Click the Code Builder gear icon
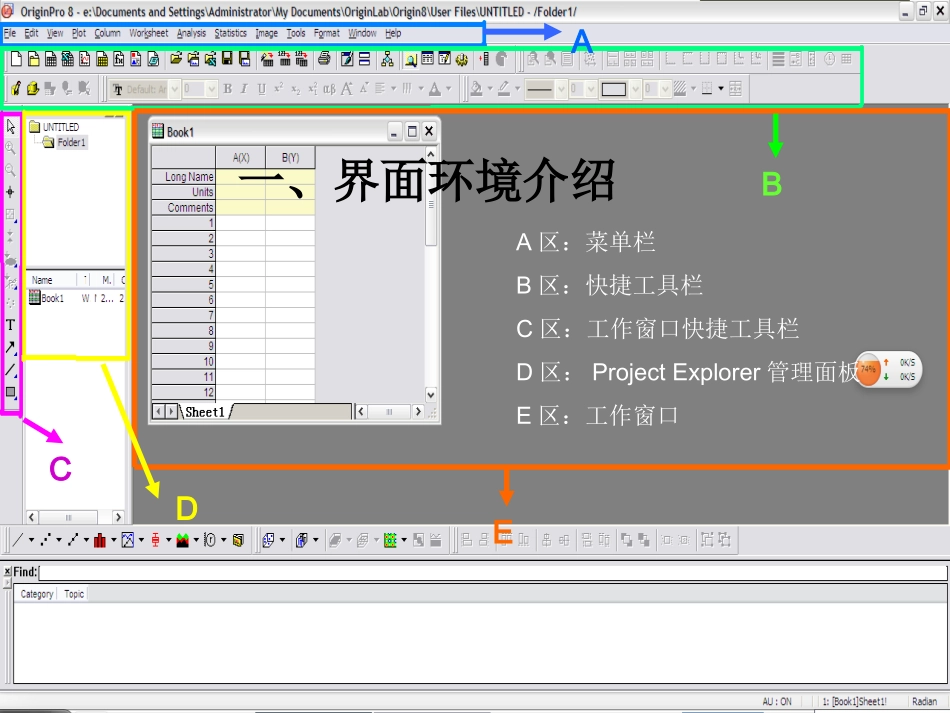The width and height of the screenshot is (950, 713). (462, 59)
